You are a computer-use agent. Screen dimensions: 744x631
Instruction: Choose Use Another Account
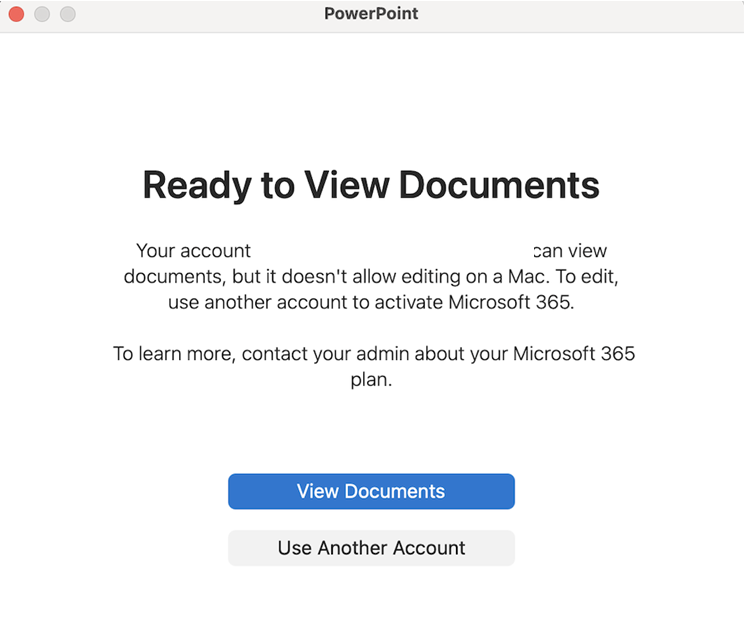point(371,548)
